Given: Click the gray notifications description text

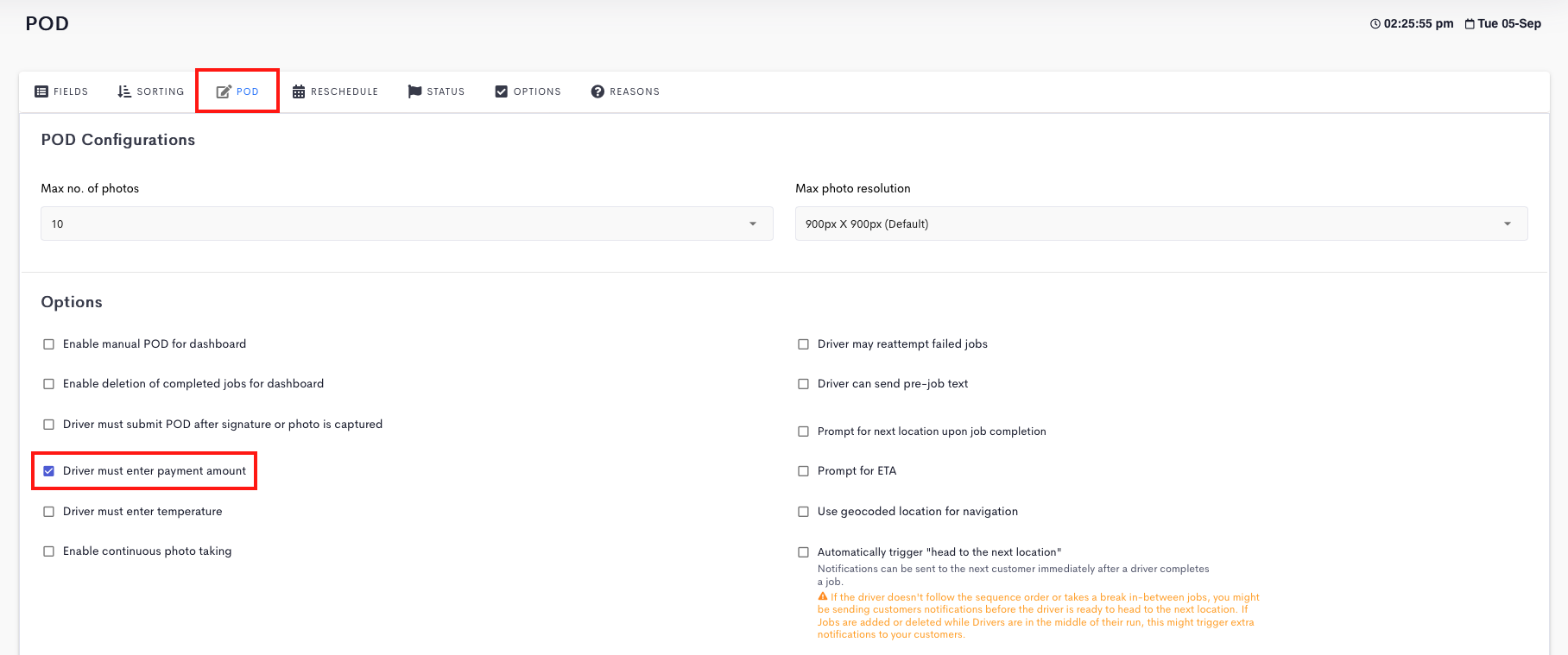Looking at the screenshot, I should click(1014, 575).
